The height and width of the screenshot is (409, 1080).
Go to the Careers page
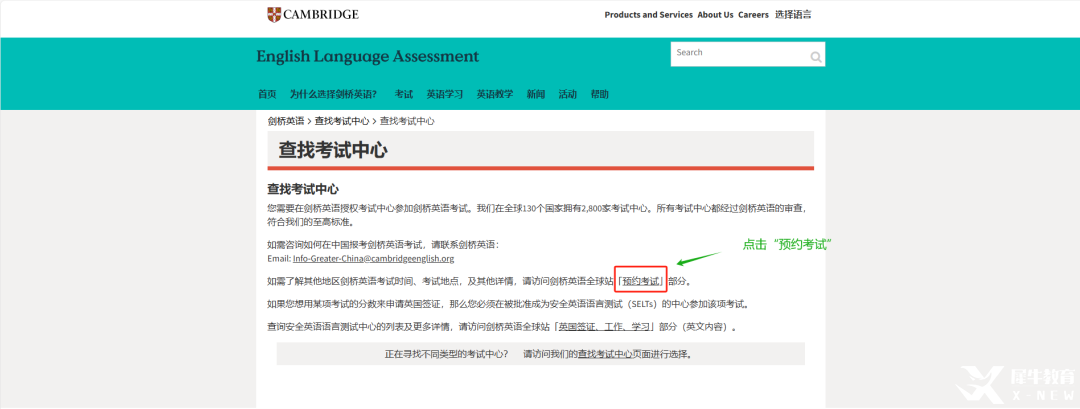[x=753, y=14]
